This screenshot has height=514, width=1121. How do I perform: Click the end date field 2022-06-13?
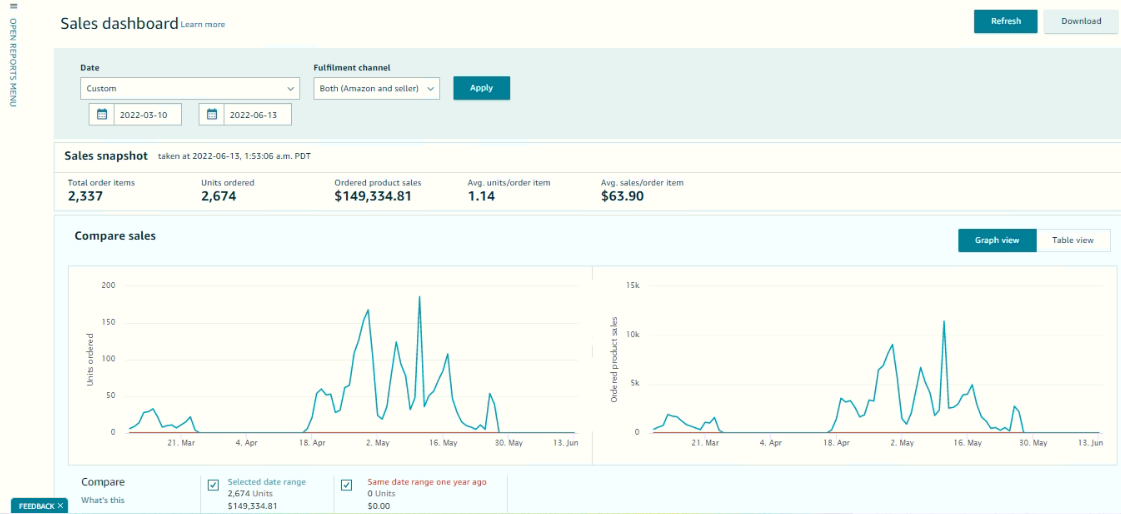257,114
